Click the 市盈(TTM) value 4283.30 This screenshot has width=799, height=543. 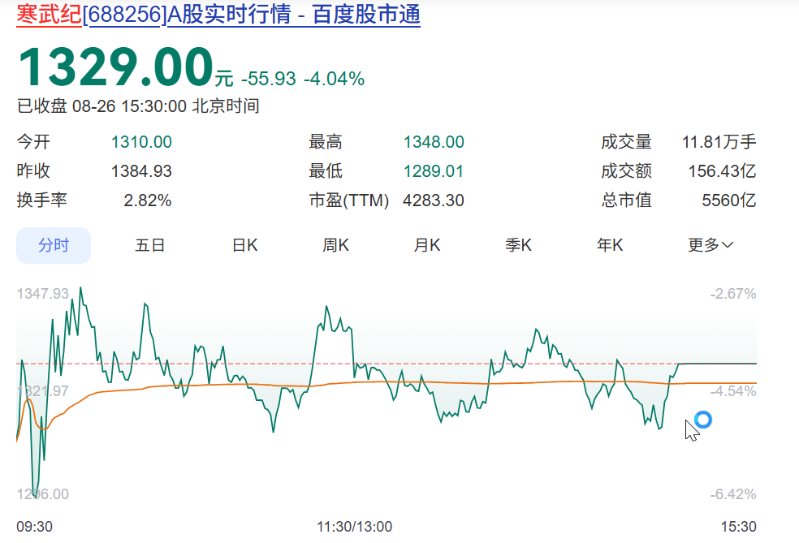coord(433,201)
